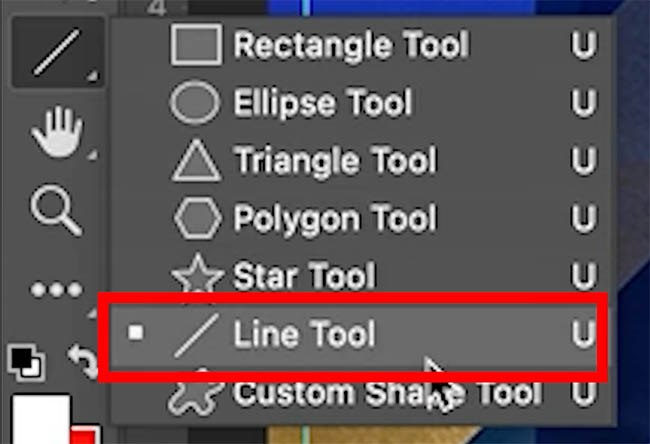650x444 pixels.
Task: Open Edit Toolbar three-dots menu
Action: (56, 289)
